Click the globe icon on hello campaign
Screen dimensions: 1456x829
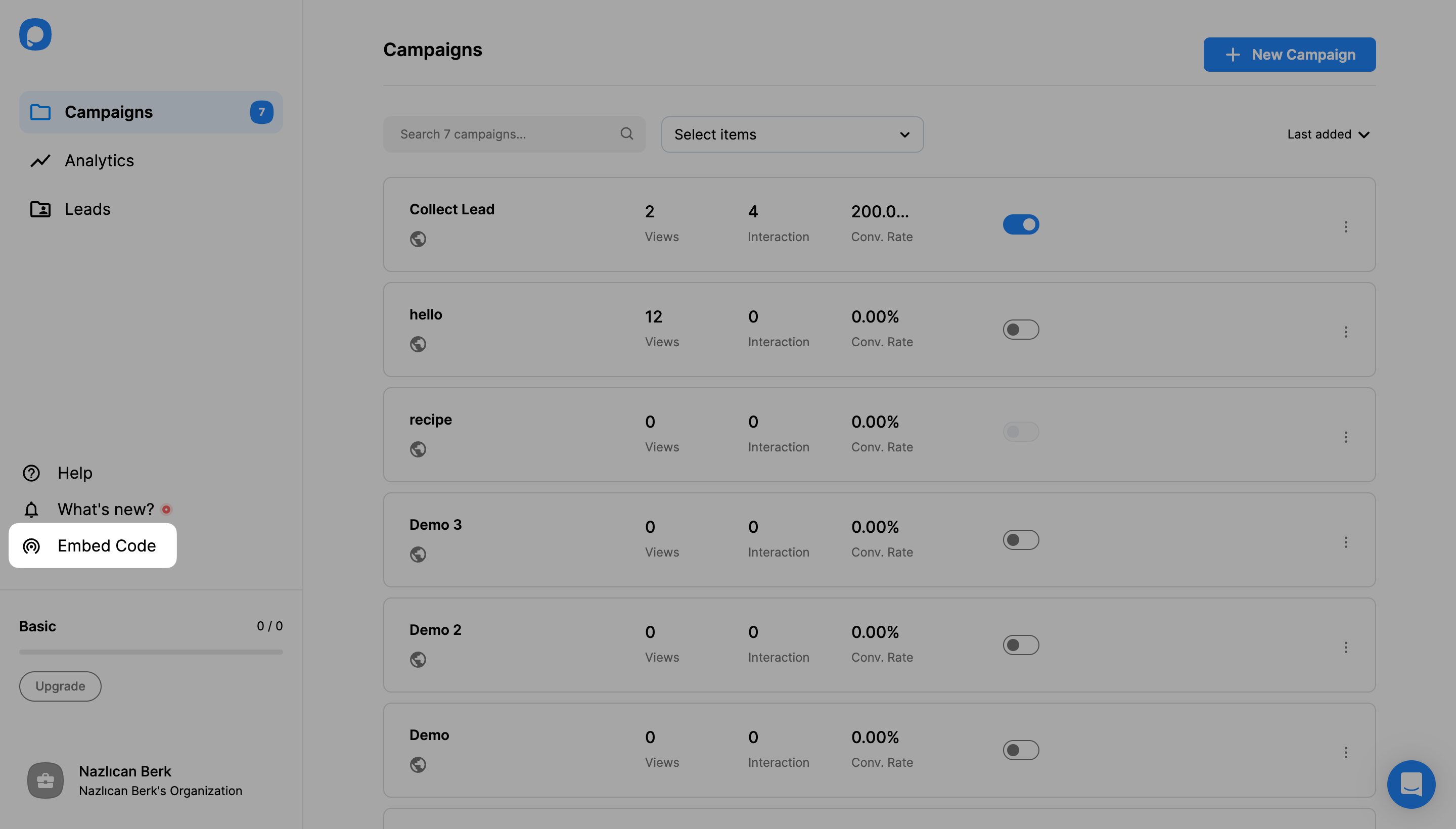418,344
